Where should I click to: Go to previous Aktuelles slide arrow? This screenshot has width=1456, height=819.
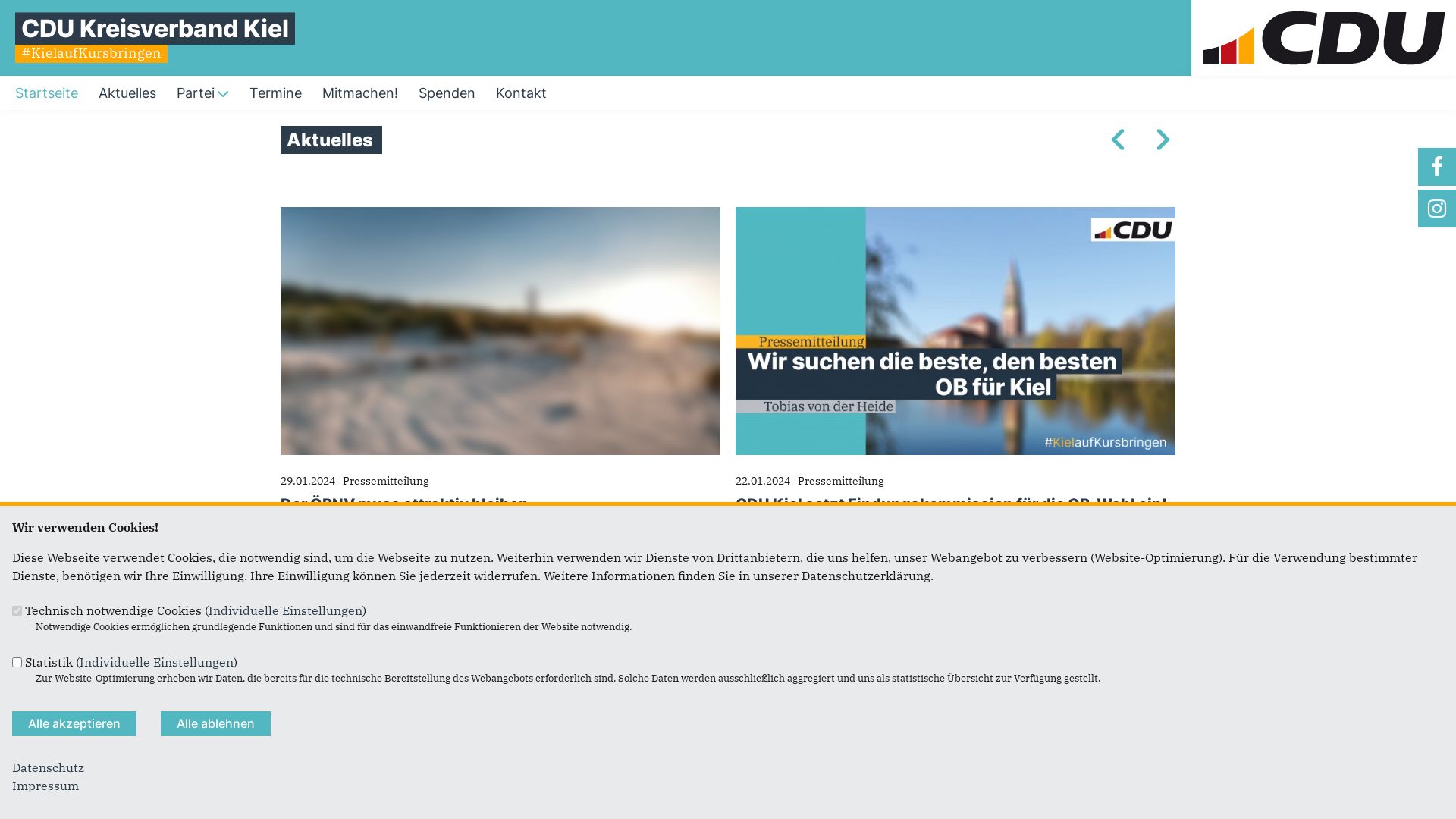(x=1118, y=140)
